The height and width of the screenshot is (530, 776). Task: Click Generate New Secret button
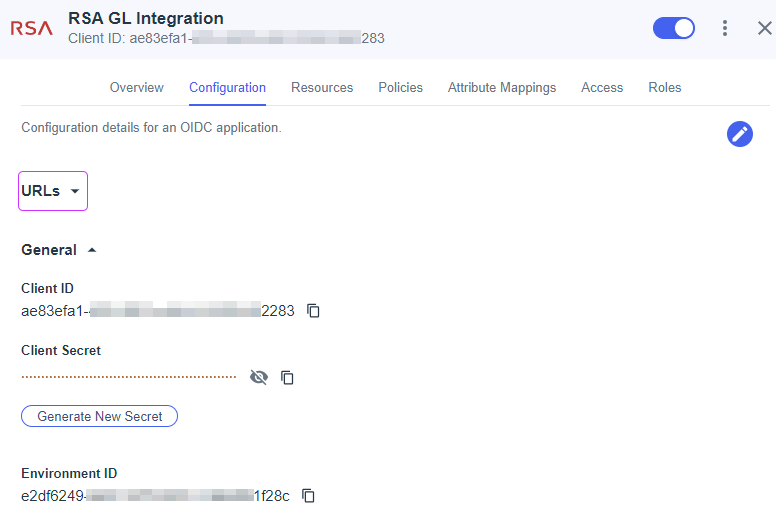click(99, 416)
